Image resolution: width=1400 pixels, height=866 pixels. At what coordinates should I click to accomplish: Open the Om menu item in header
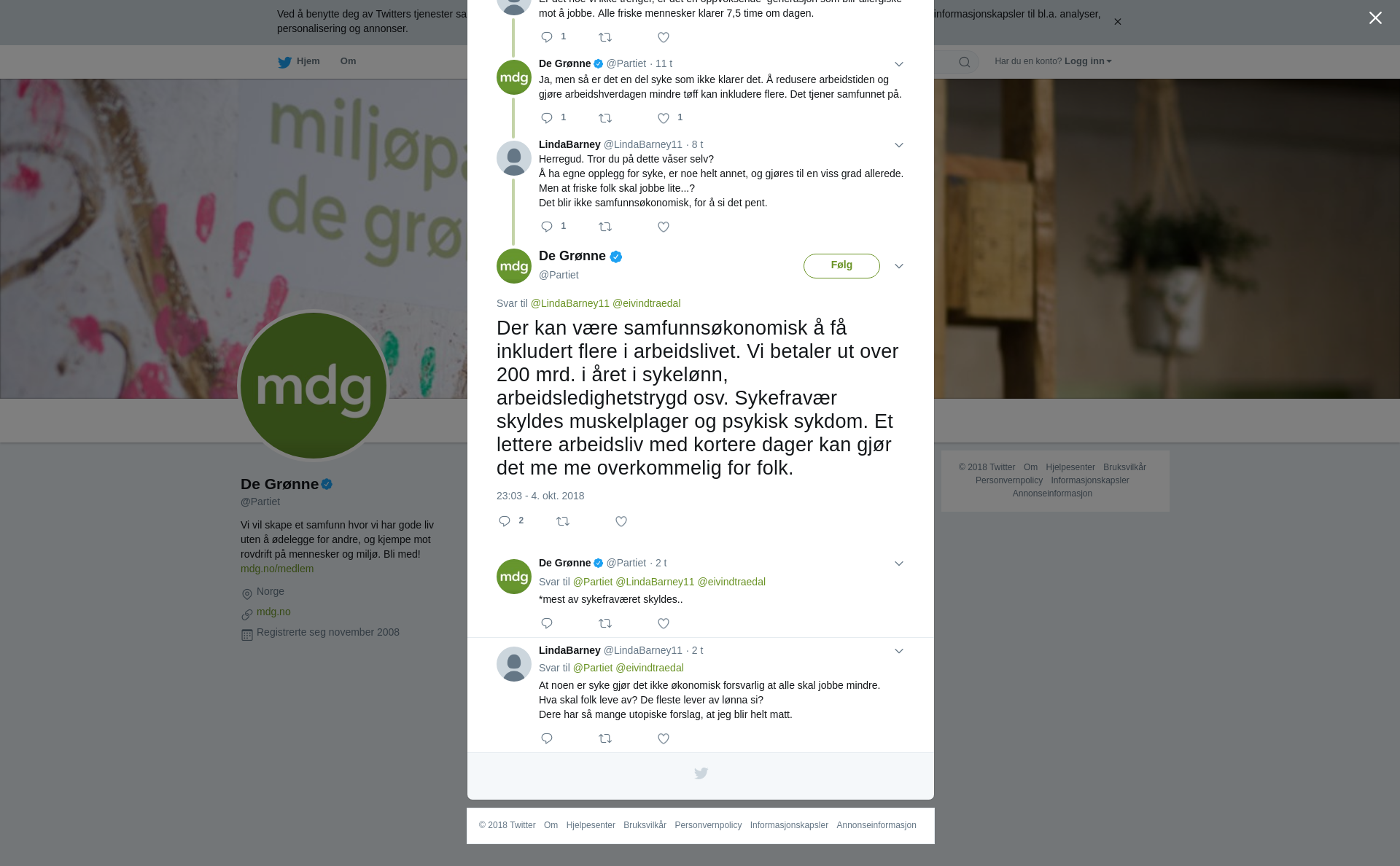pyautogui.click(x=348, y=61)
